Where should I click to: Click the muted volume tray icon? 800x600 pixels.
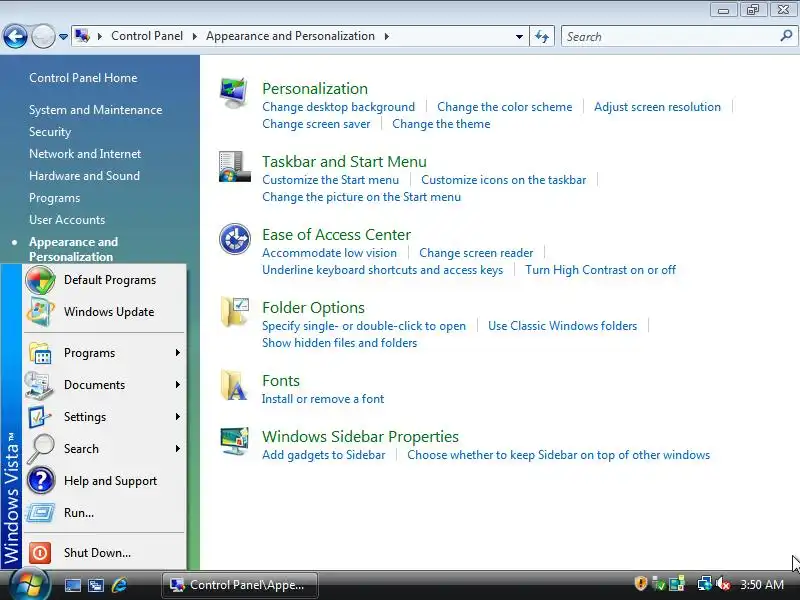[x=723, y=584]
